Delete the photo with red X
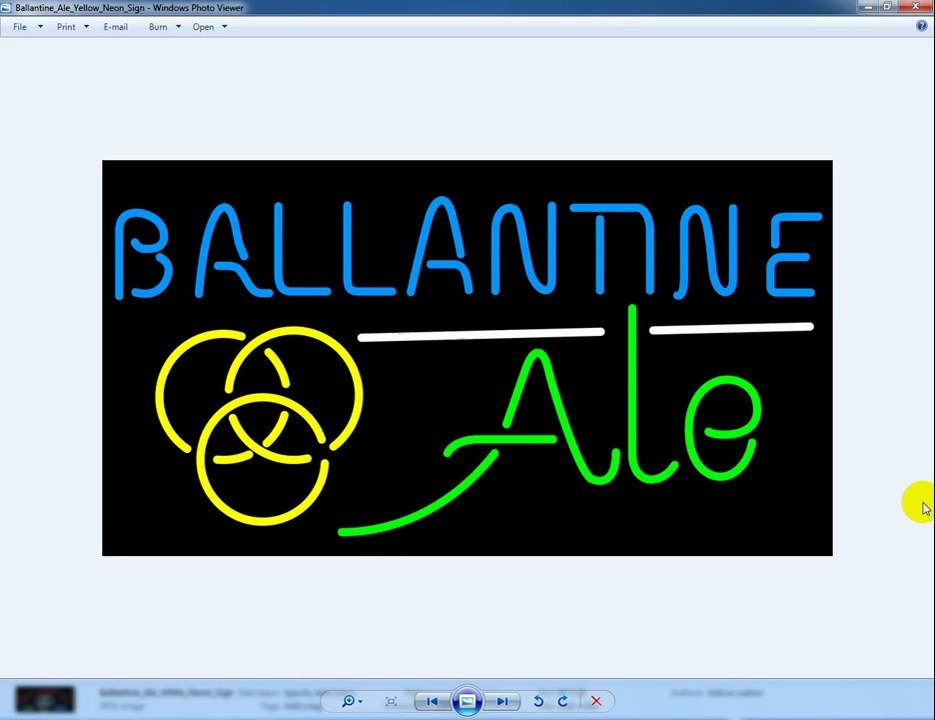The height and width of the screenshot is (720, 935). click(596, 701)
